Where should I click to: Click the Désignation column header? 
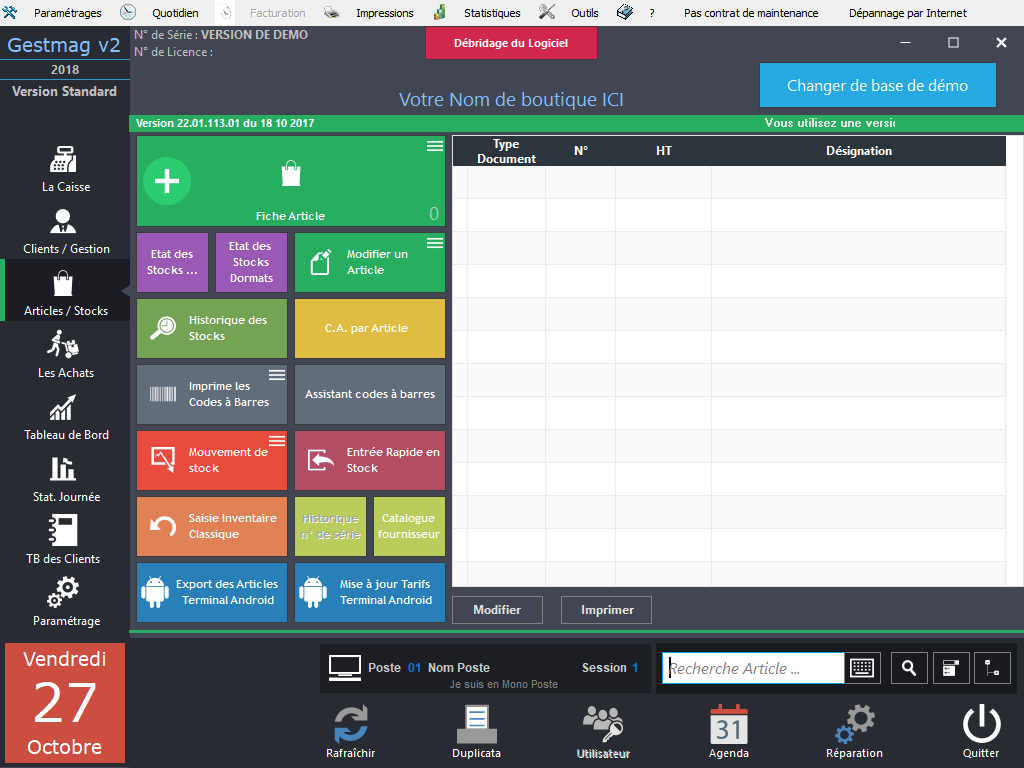(x=858, y=151)
